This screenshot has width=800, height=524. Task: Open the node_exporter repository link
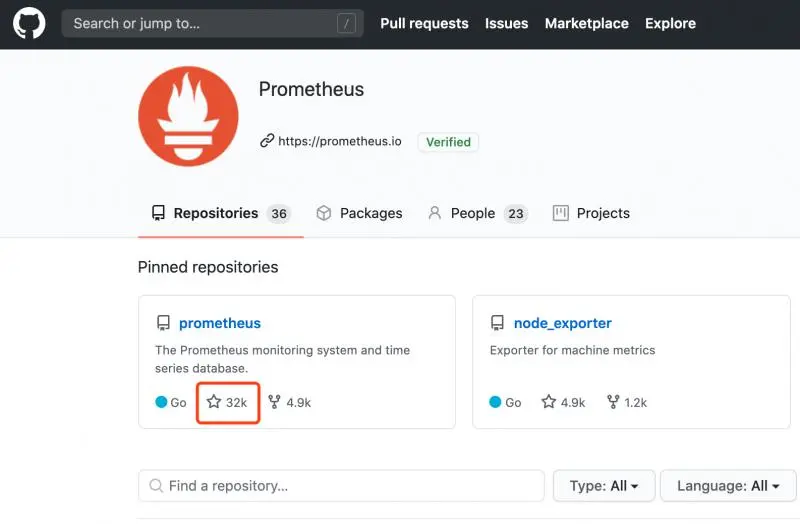(562, 323)
